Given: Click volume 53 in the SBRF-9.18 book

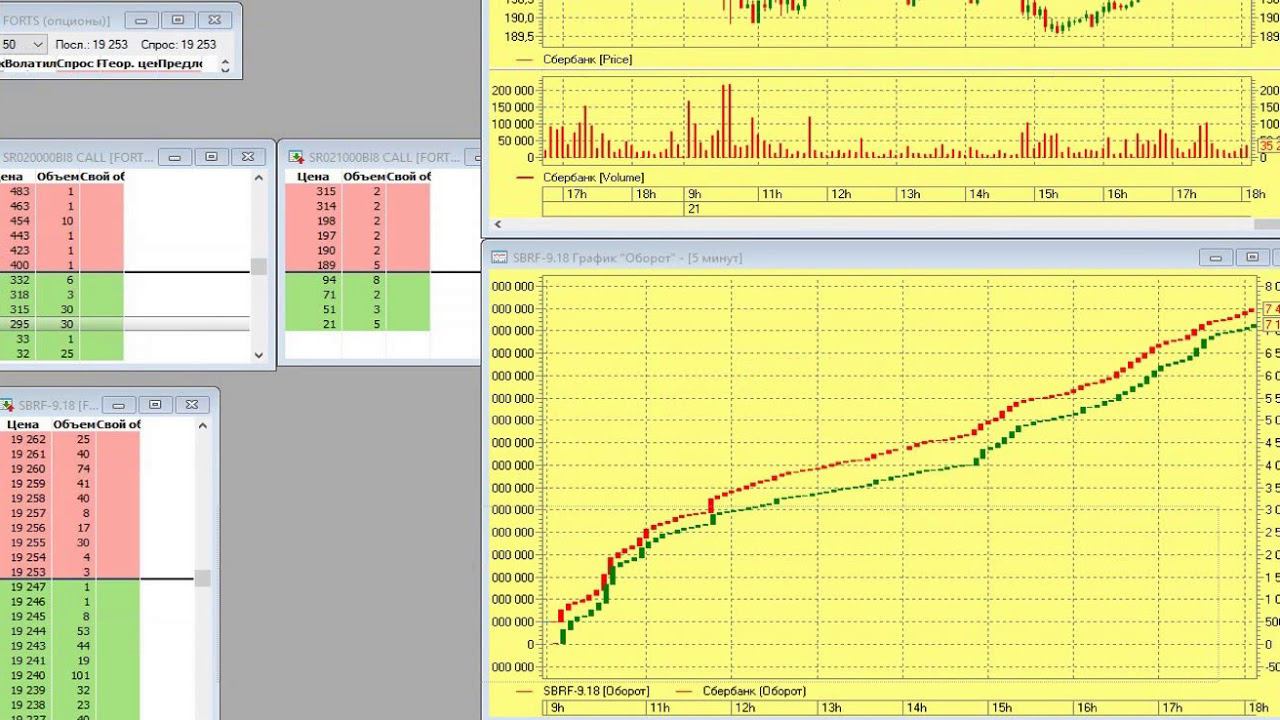Looking at the screenshot, I should (82, 631).
